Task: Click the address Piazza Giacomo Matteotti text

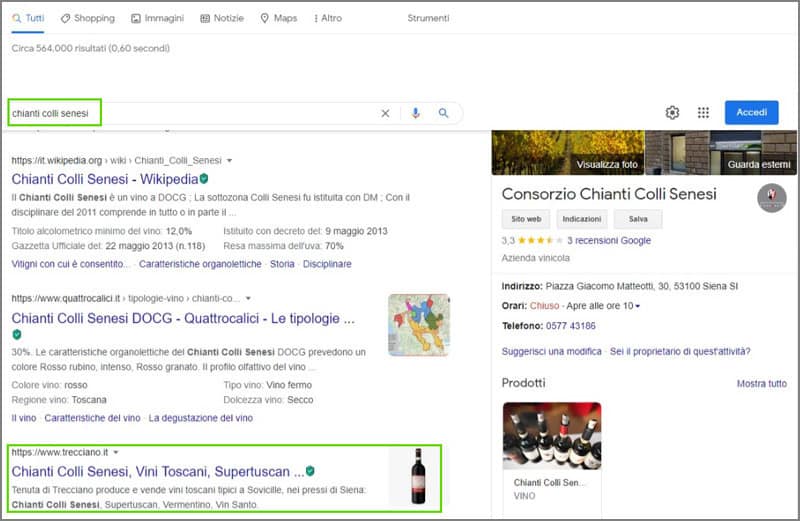Action: tap(641, 286)
